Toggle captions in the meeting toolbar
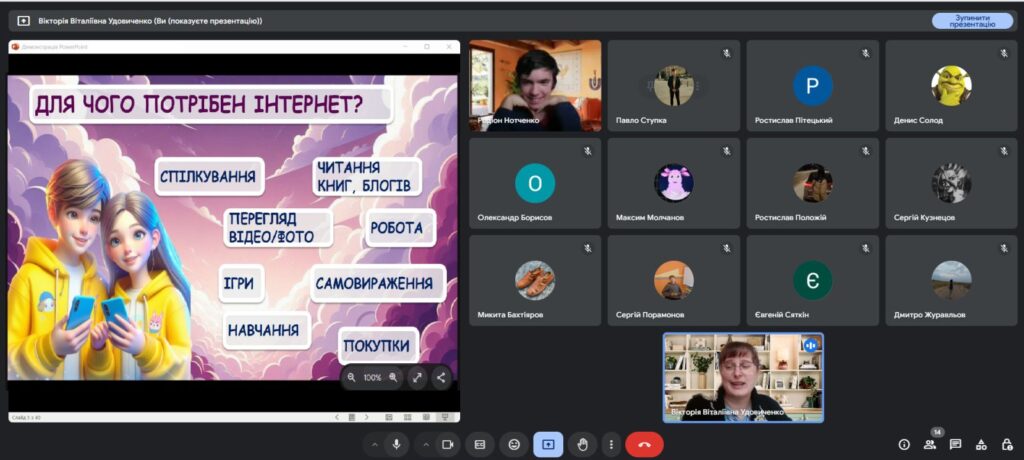The image size is (1024, 460). click(x=480, y=444)
